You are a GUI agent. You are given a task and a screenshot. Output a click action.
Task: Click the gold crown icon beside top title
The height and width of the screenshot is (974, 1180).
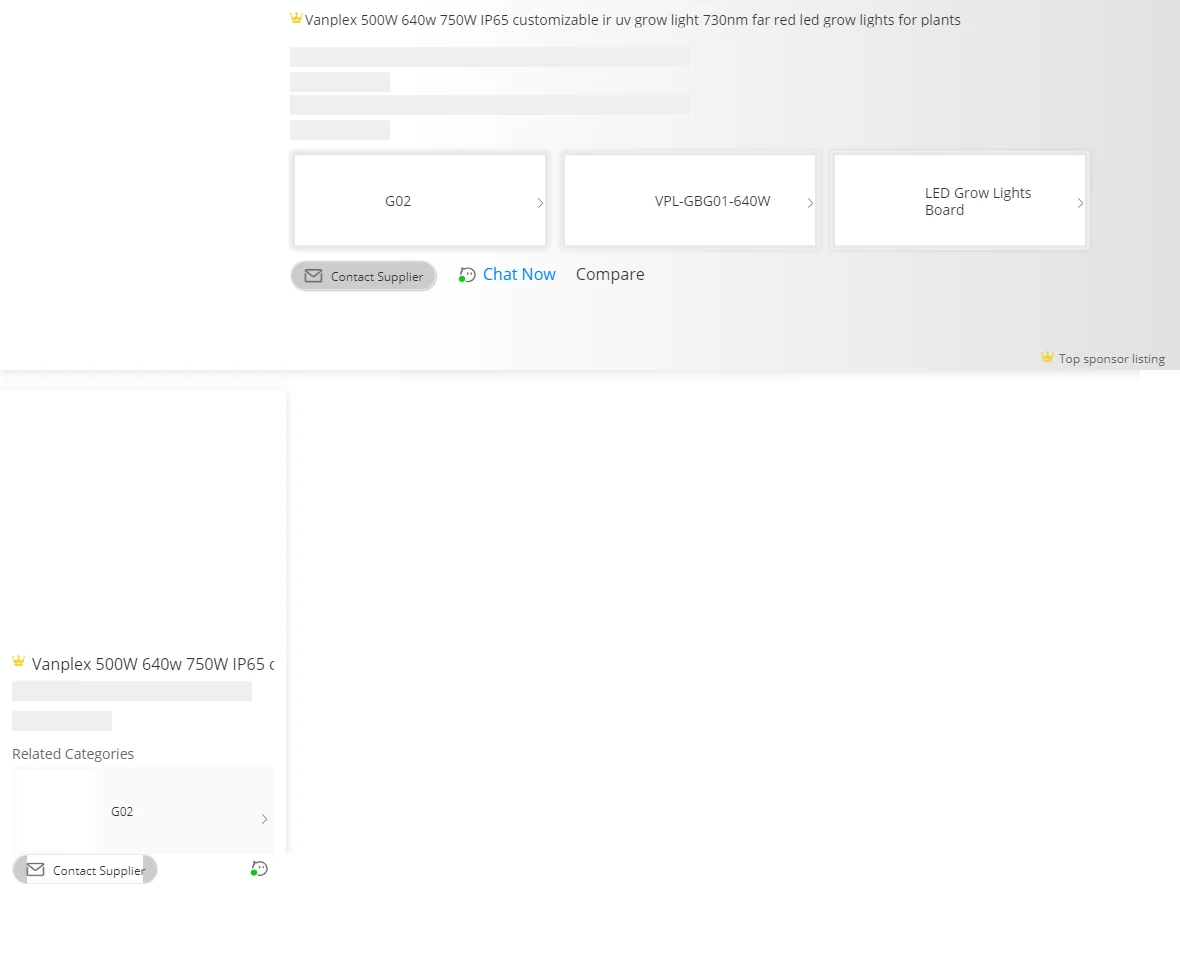[x=297, y=18]
